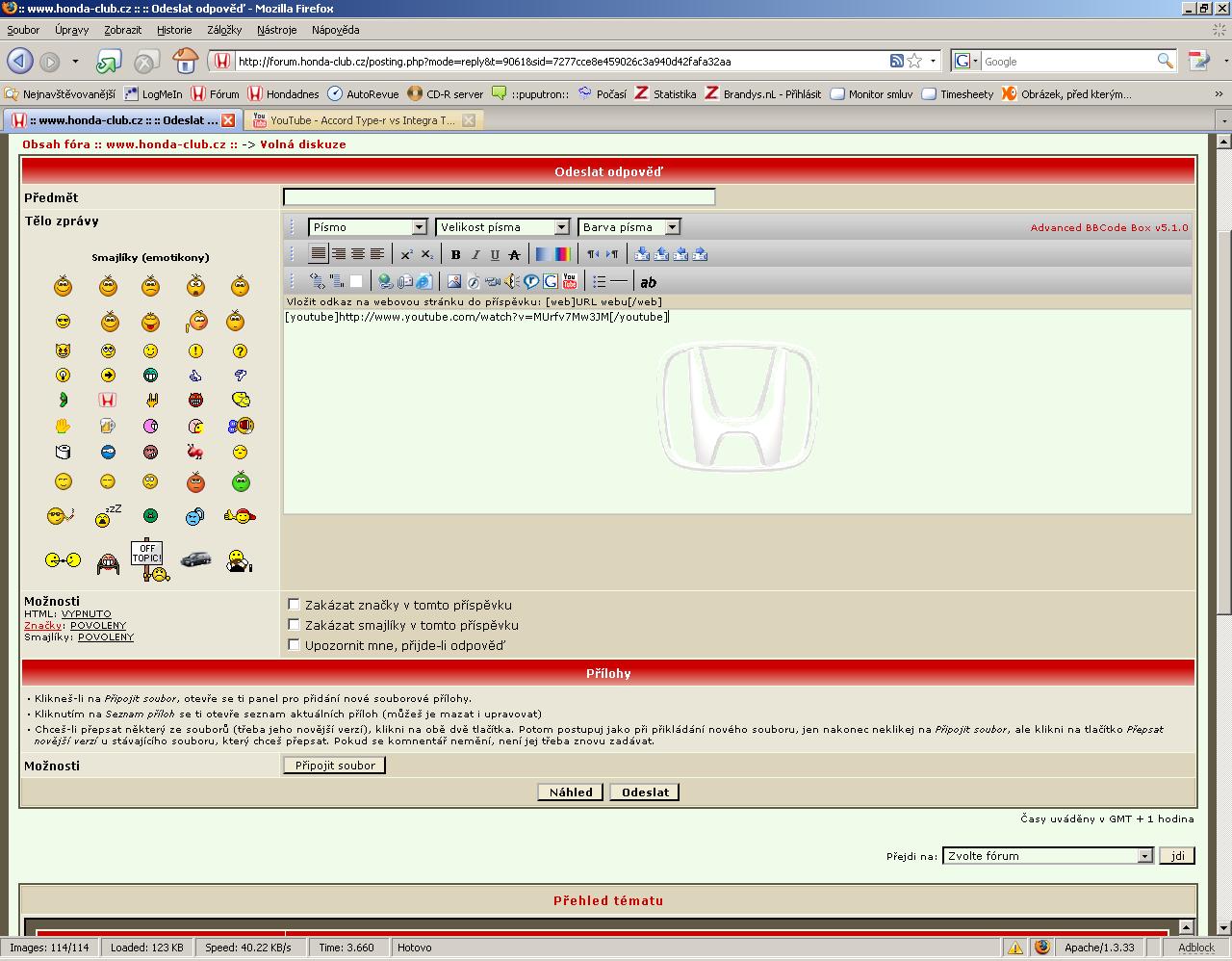Viewport: 1232px width, 961px height.
Task: Click the YouTube BBCode icon
Action: pos(570,282)
